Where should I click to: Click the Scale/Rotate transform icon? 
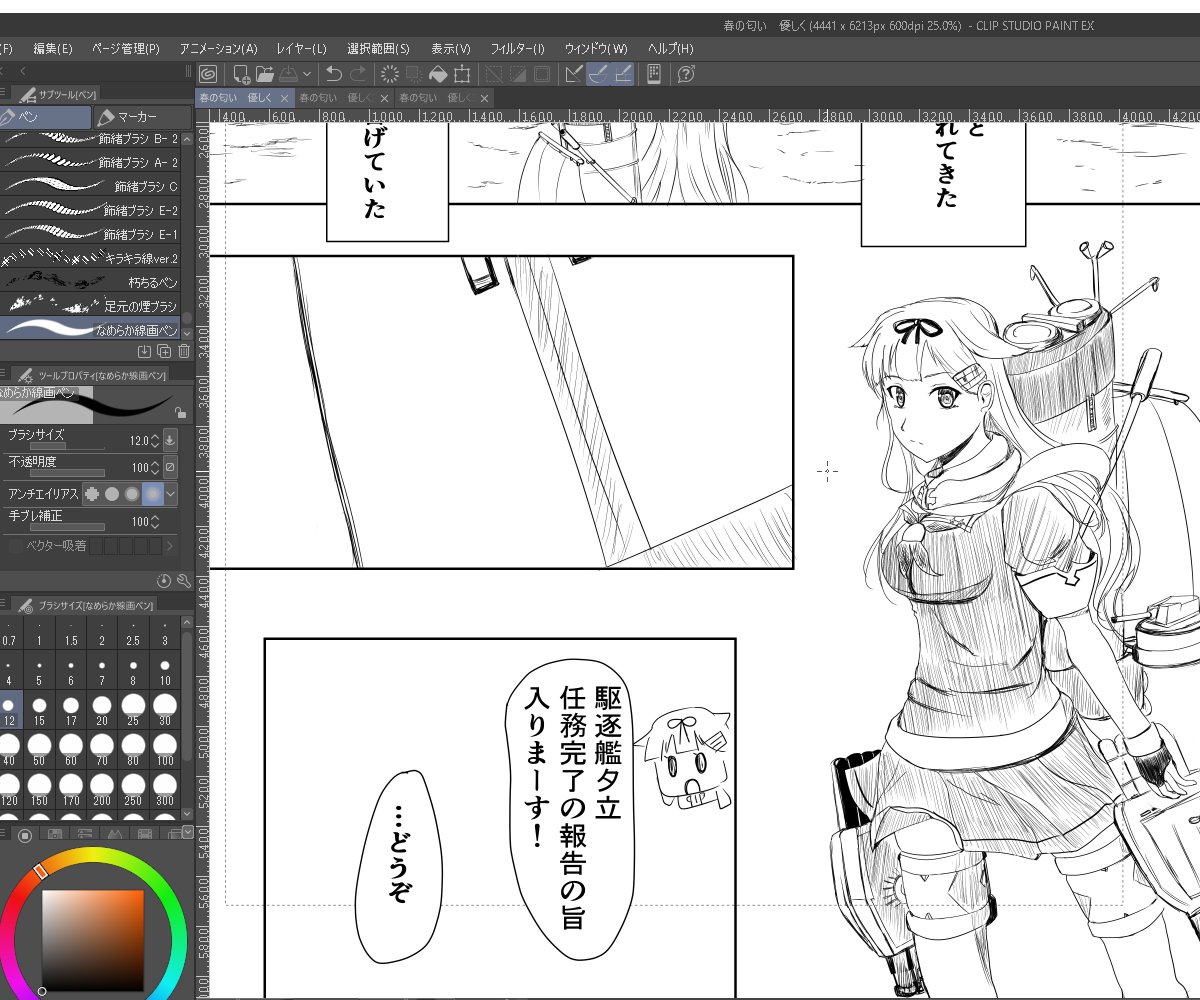point(462,73)
